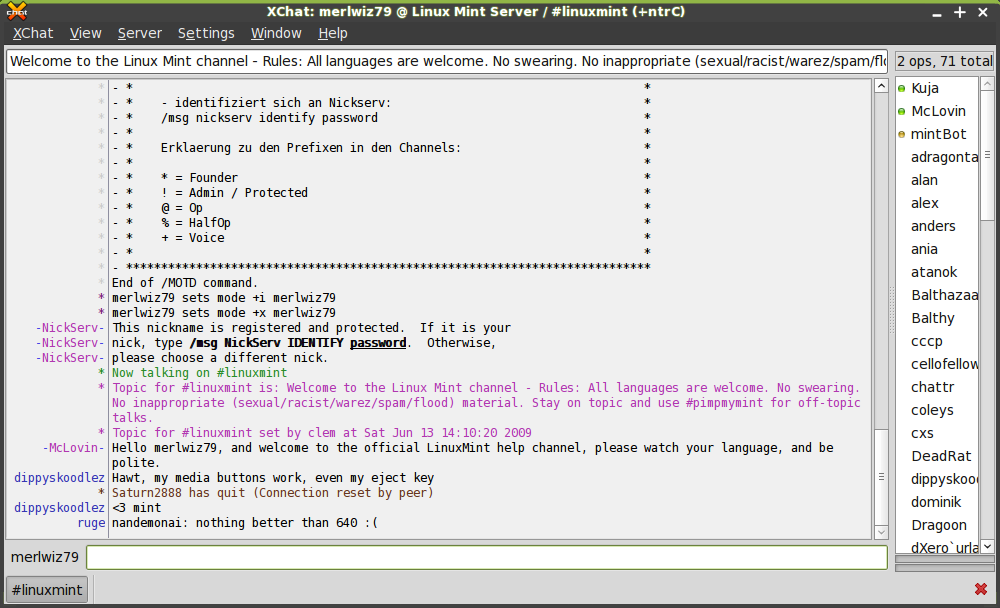Minimize the XChat window
This screenshot has height=608, width=1000.
click(x=937, y=13)
